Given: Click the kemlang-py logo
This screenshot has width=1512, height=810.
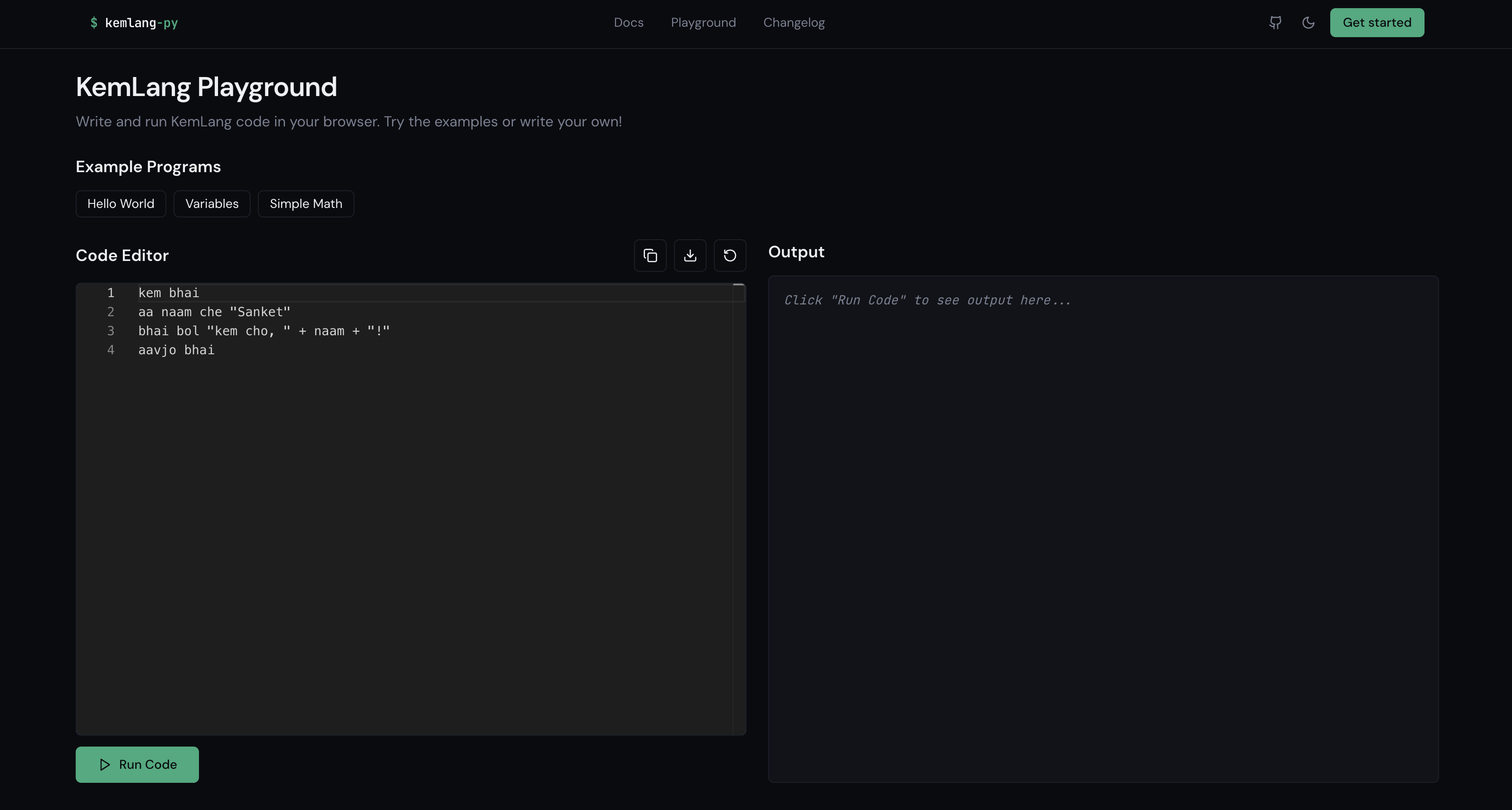Looking at the screenshot, I should click(134, 23).
